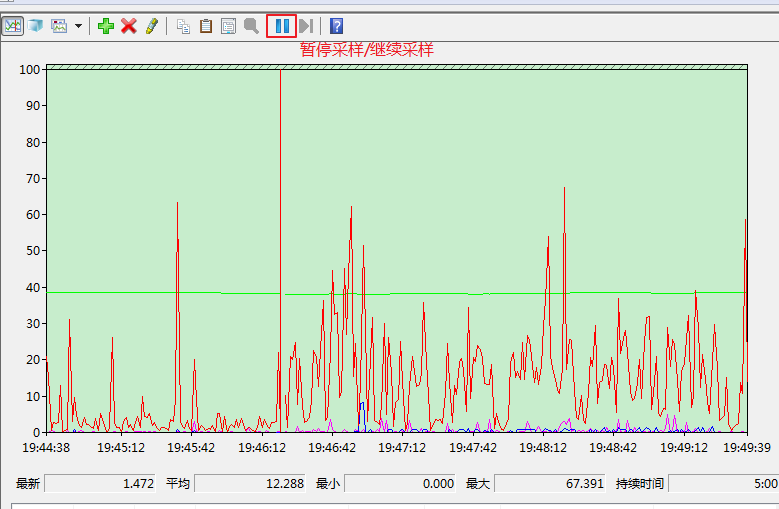Click the 19:45:42 time axis label
This screenshot has width=779, height=509.
point(191,447)
